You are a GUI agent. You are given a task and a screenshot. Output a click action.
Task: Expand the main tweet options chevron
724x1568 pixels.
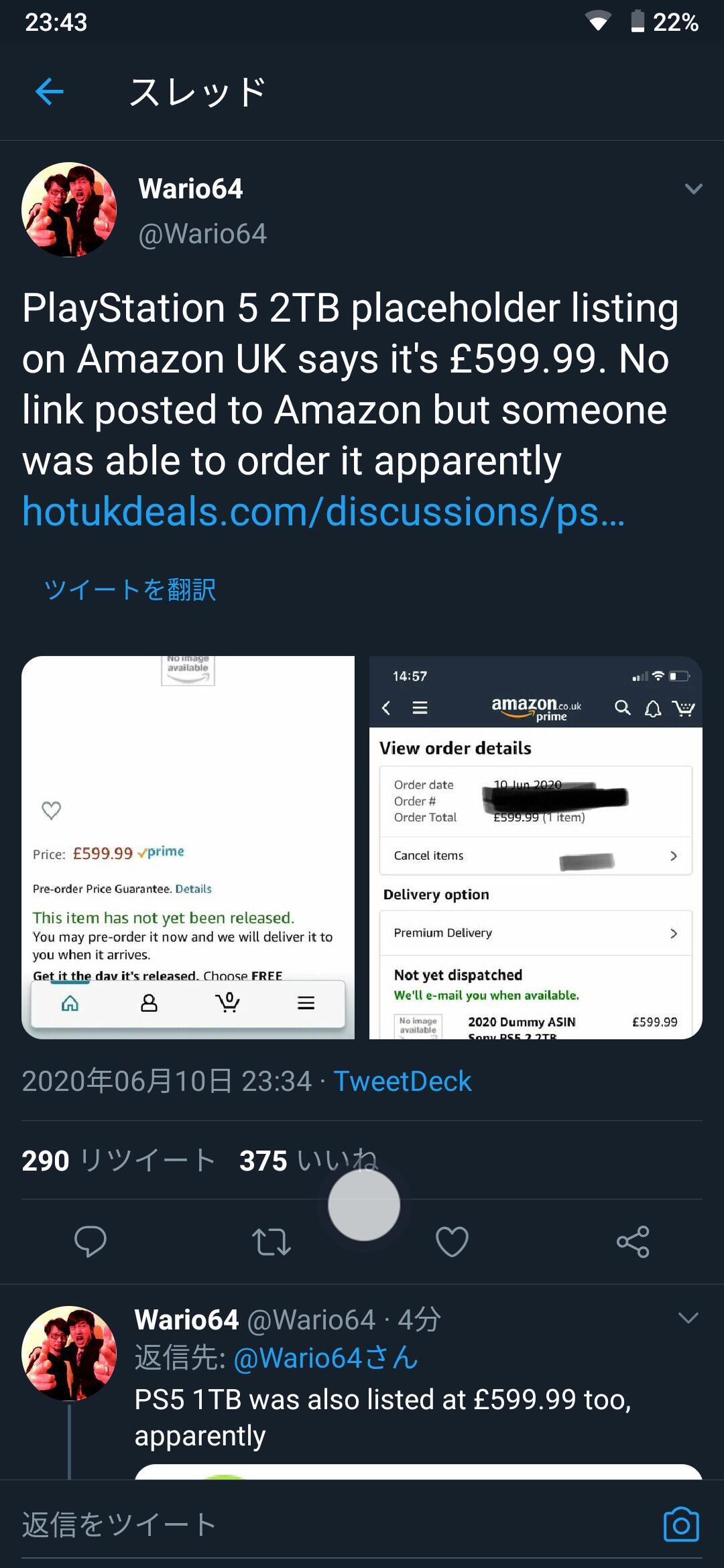694,189
